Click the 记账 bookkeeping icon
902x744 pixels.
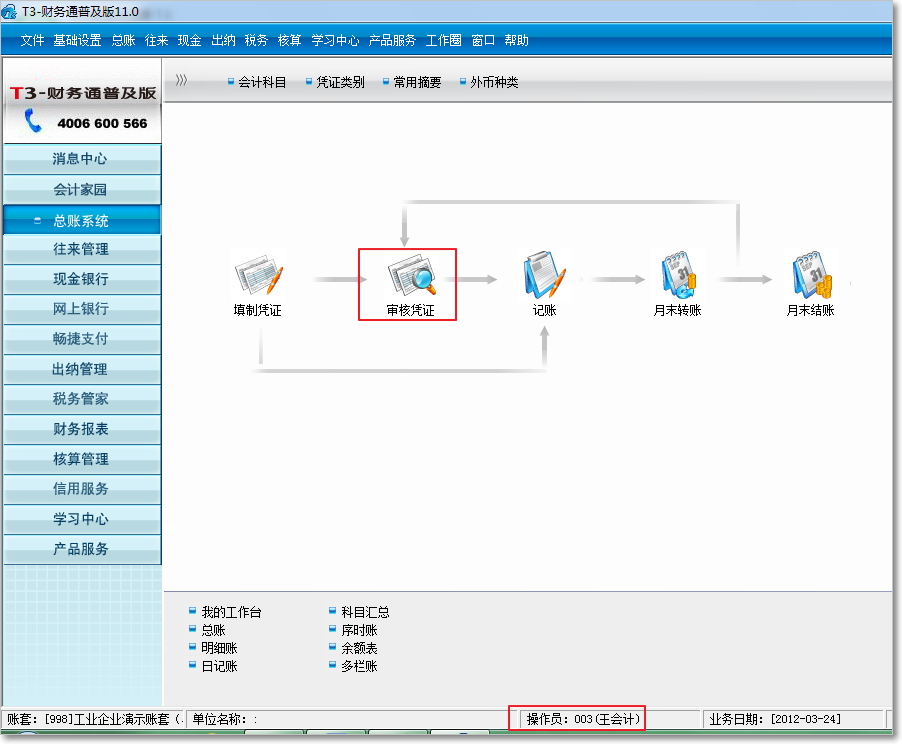pos(544,275)
